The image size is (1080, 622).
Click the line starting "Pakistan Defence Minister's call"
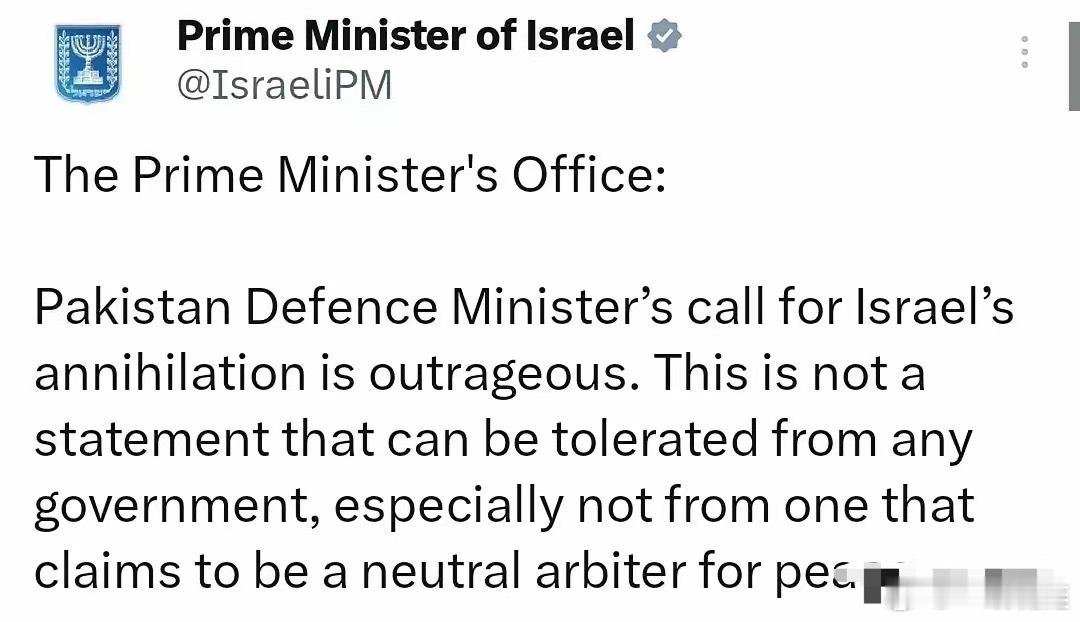click(x=524, y=308)
